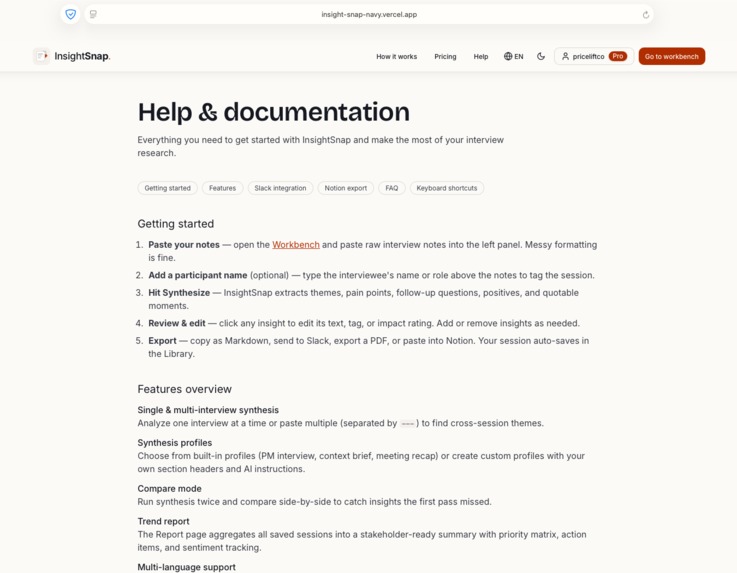Jump to Features section chip
The width and height of the screenshot is (737, 573).
click(222, 188)
